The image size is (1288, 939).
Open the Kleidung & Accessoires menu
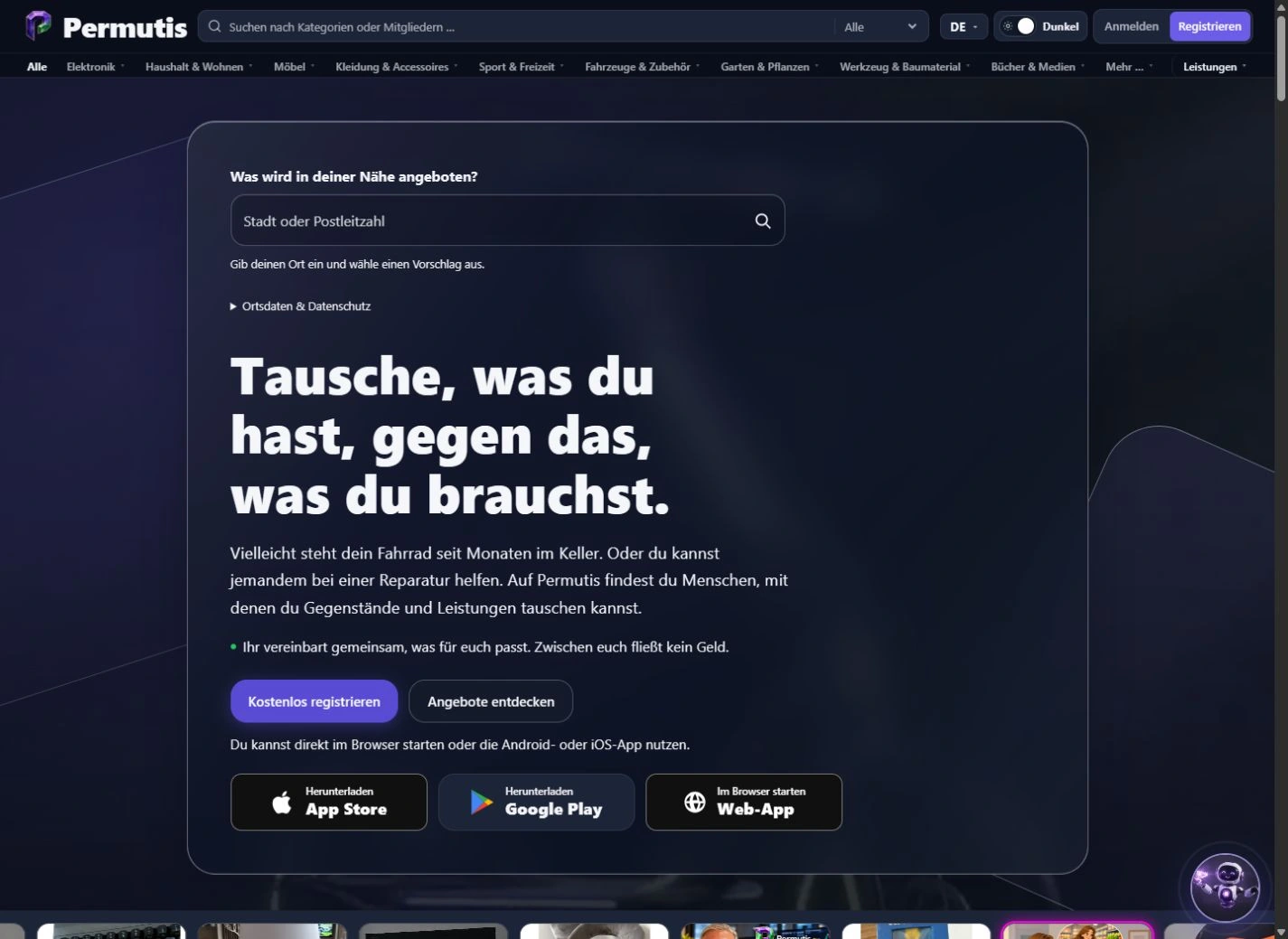pyautogui.click(x=397, y=67)
